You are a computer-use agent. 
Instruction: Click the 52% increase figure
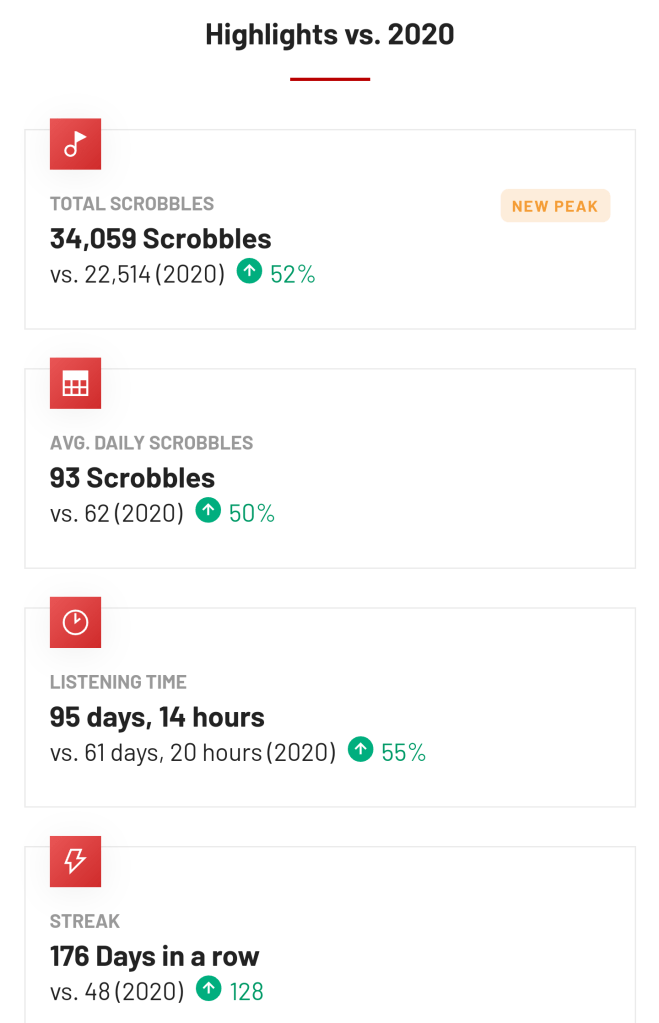(293, 273)
